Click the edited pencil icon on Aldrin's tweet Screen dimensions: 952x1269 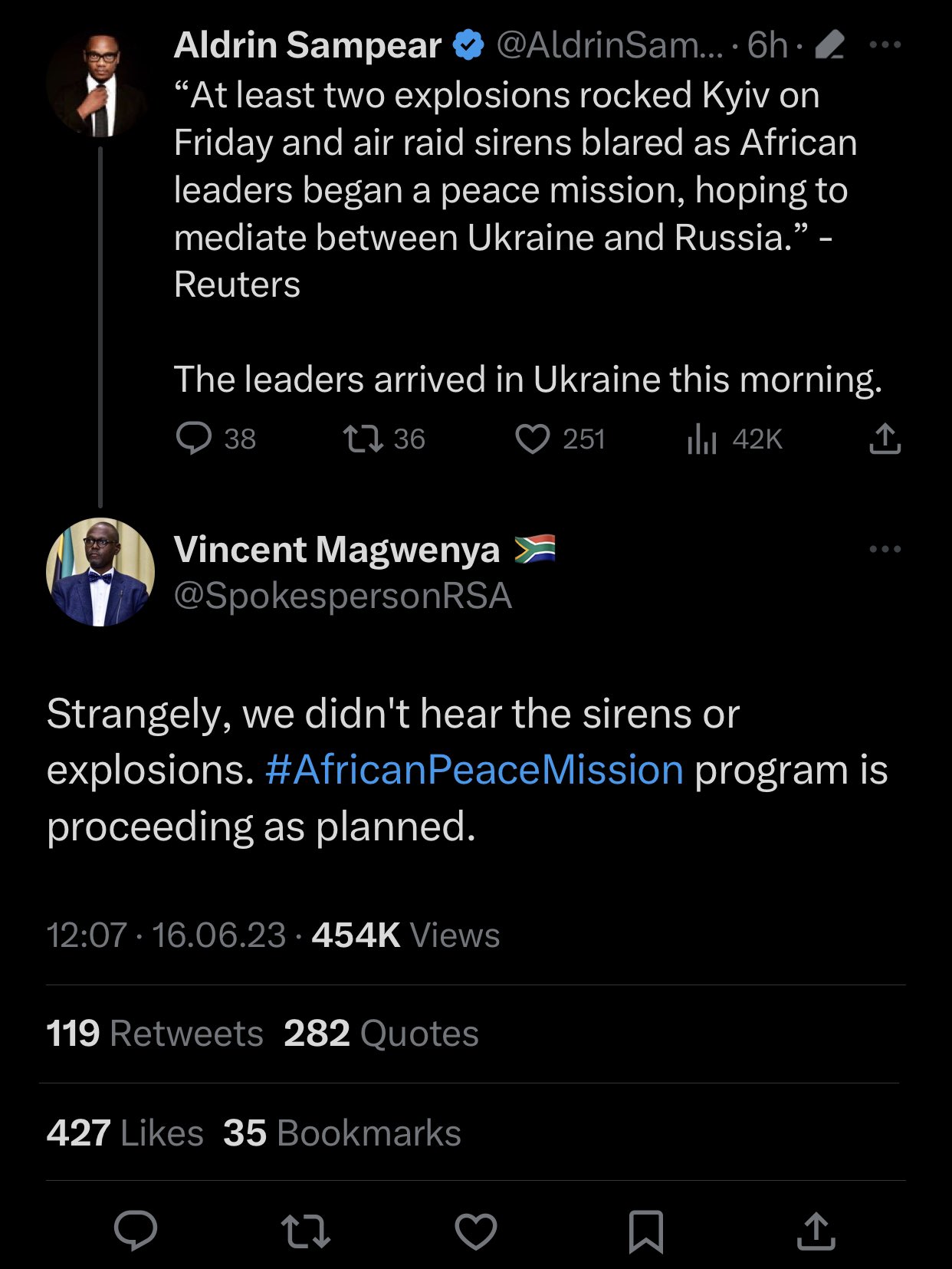(x=829, y=45)
